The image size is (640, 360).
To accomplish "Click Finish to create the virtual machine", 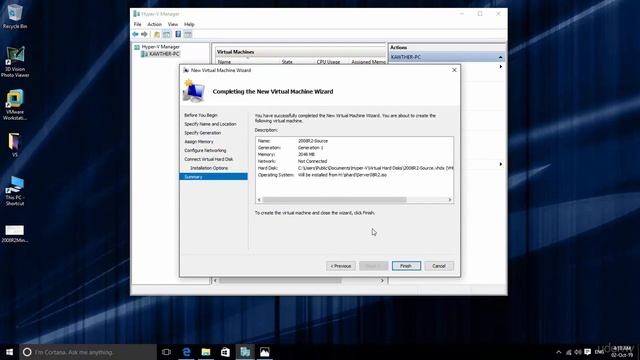I will click(406, 266).
